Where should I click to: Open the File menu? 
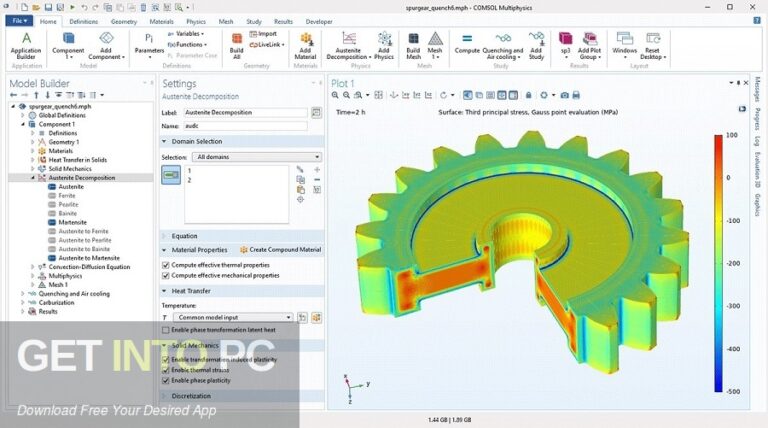[19, 21]
